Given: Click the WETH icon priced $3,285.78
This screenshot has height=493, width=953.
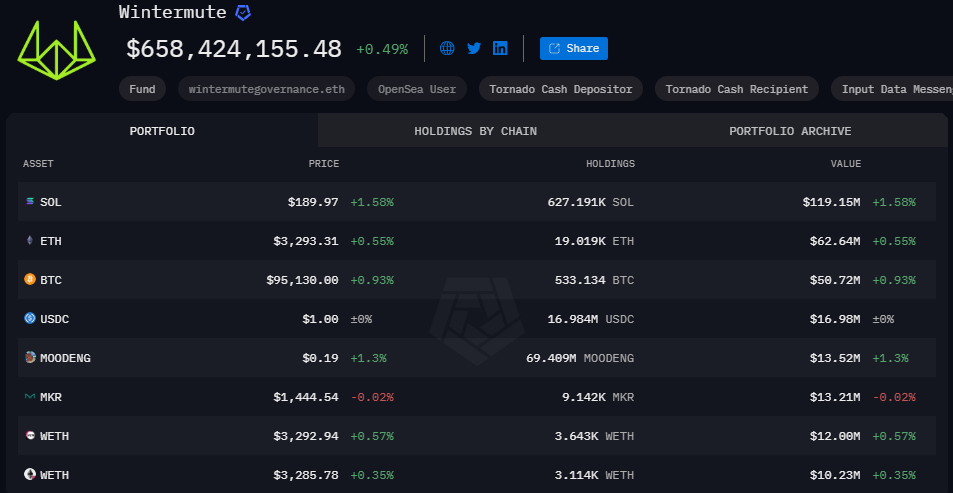Looking at the screenshot, I should pyautogui.click(x=30, y=474).
